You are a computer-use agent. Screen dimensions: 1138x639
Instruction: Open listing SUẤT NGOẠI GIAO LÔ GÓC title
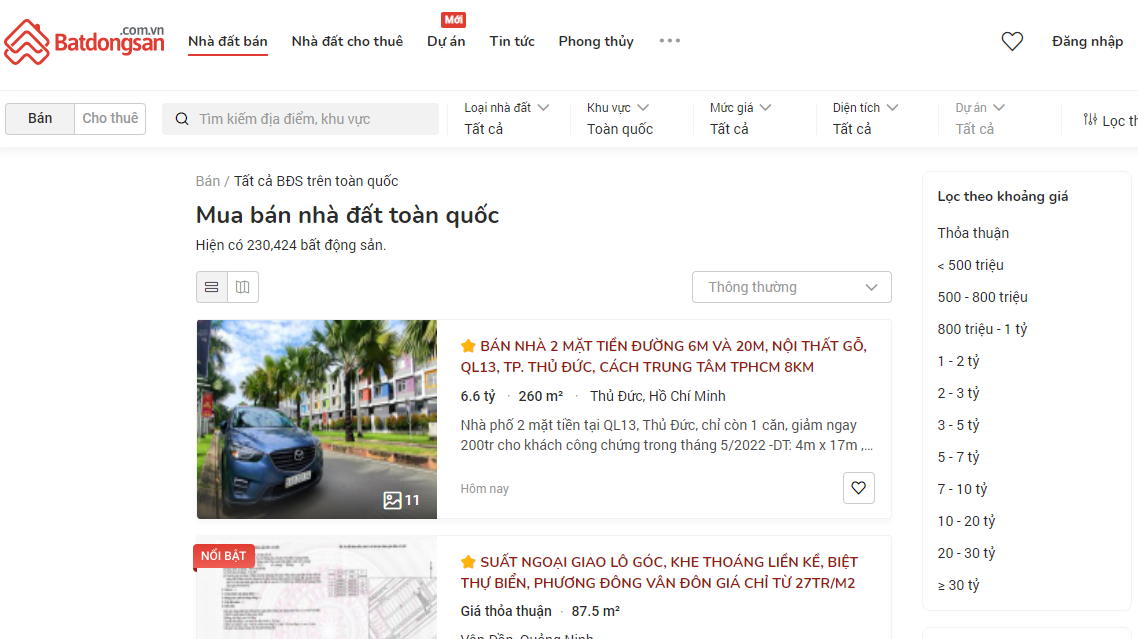point(659,572)
